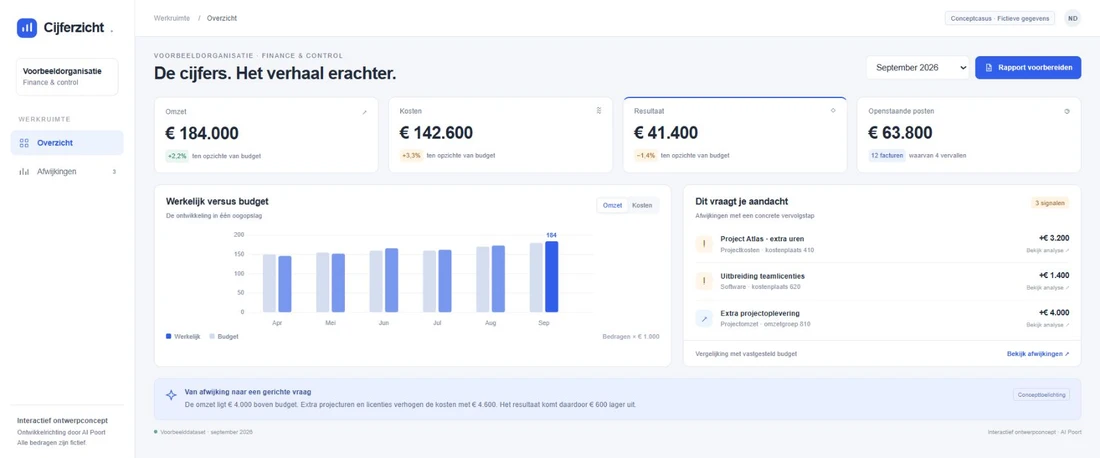This screenshot has width=1100, height=458.
Task: Click the Afwijkingen bar-chart icon in sidebar
Action: point(24,171)
